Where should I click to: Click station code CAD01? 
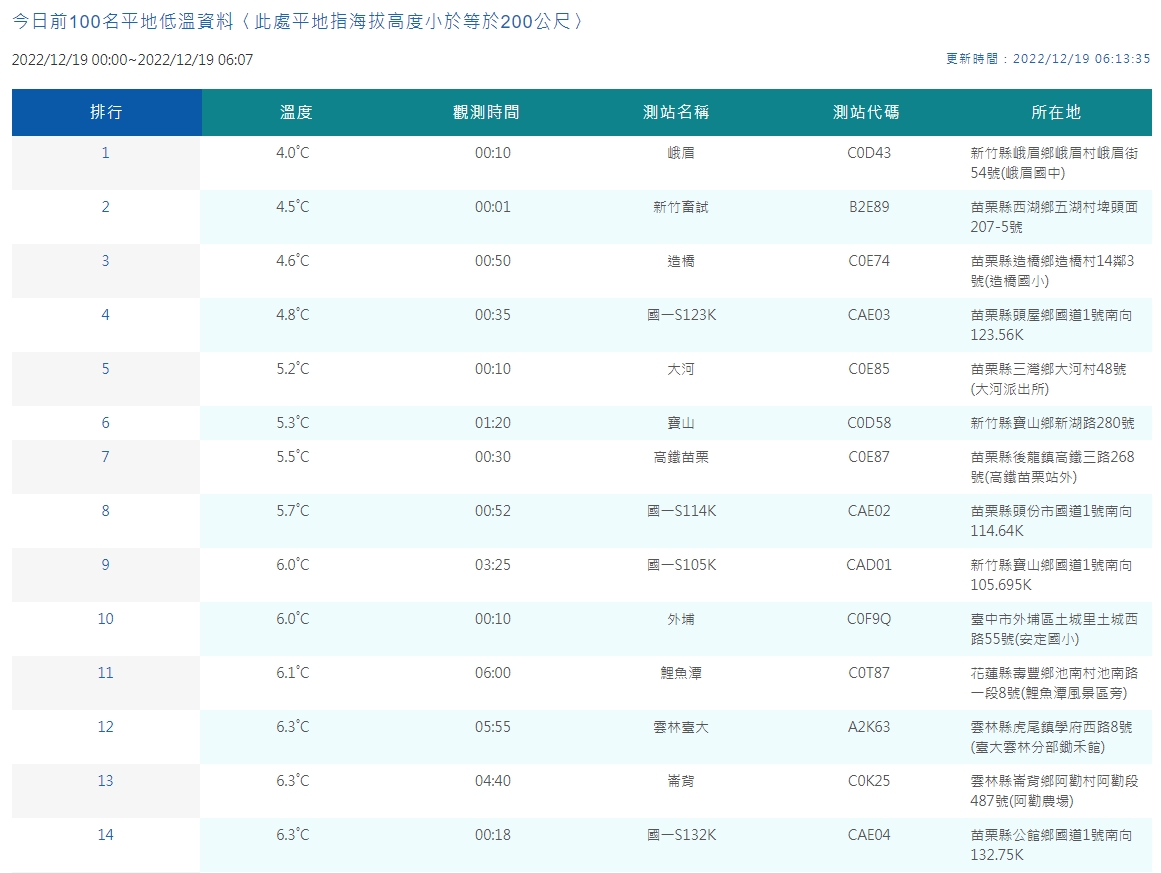[869, 566]
